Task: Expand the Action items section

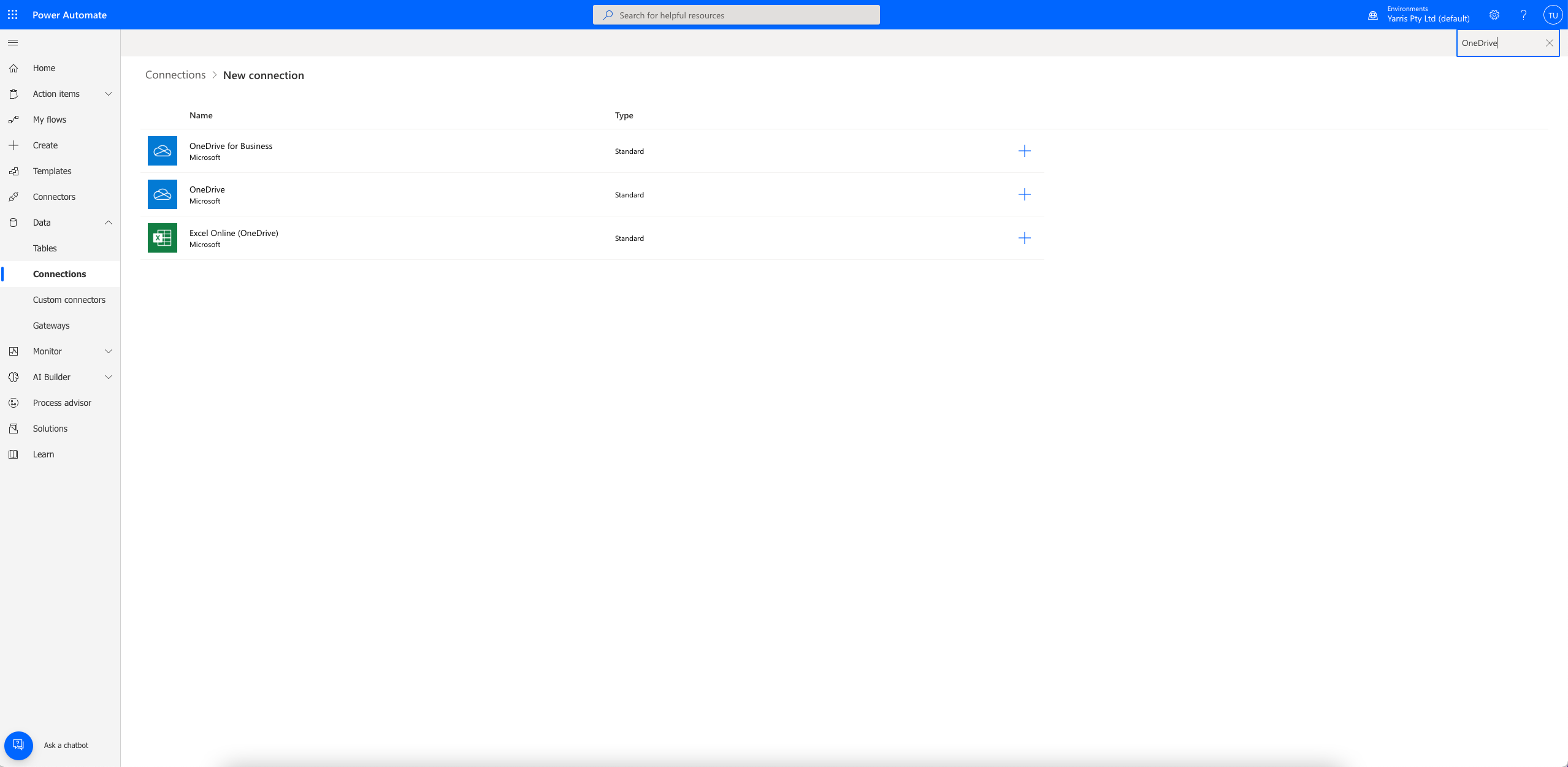Action: 109,94
